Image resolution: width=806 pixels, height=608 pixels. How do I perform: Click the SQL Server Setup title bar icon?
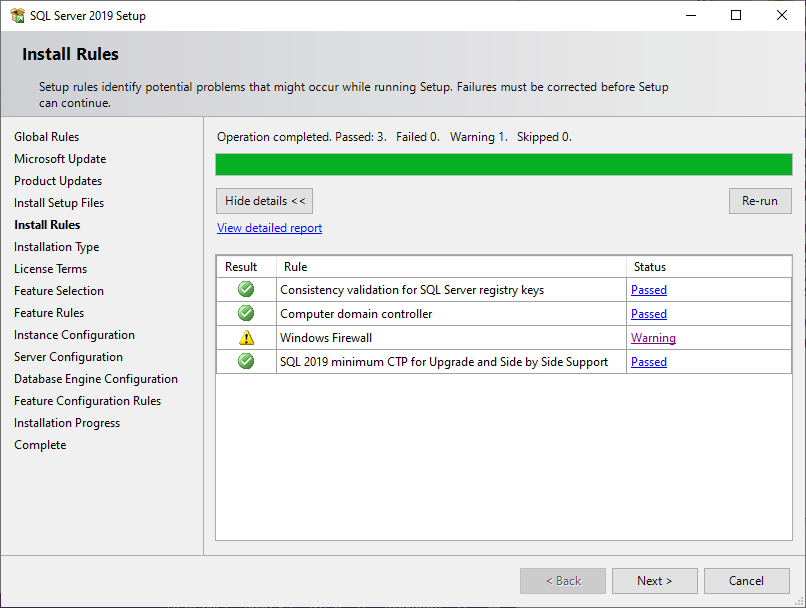(x=17, y=15)
